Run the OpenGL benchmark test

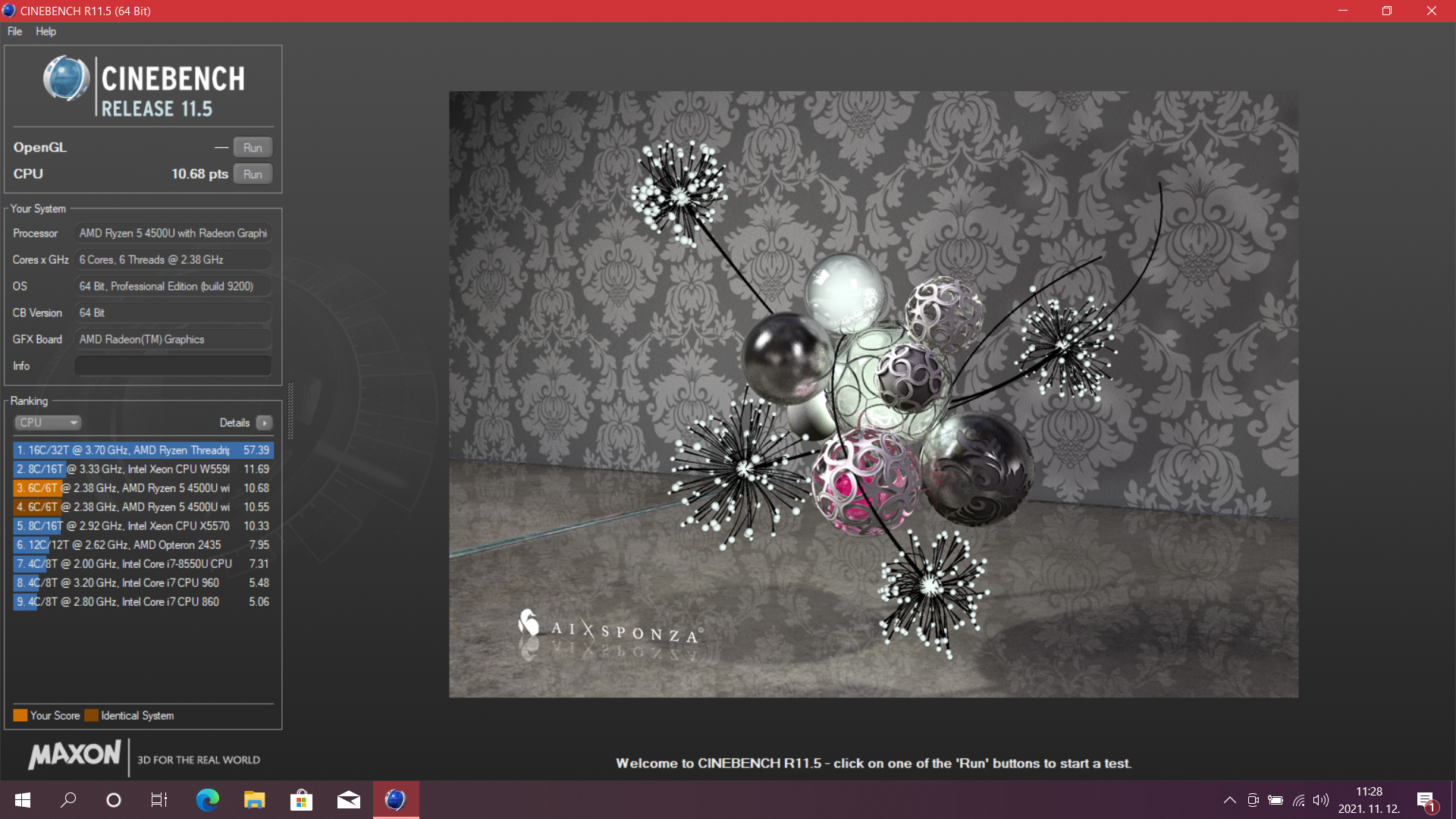point(253,147)
